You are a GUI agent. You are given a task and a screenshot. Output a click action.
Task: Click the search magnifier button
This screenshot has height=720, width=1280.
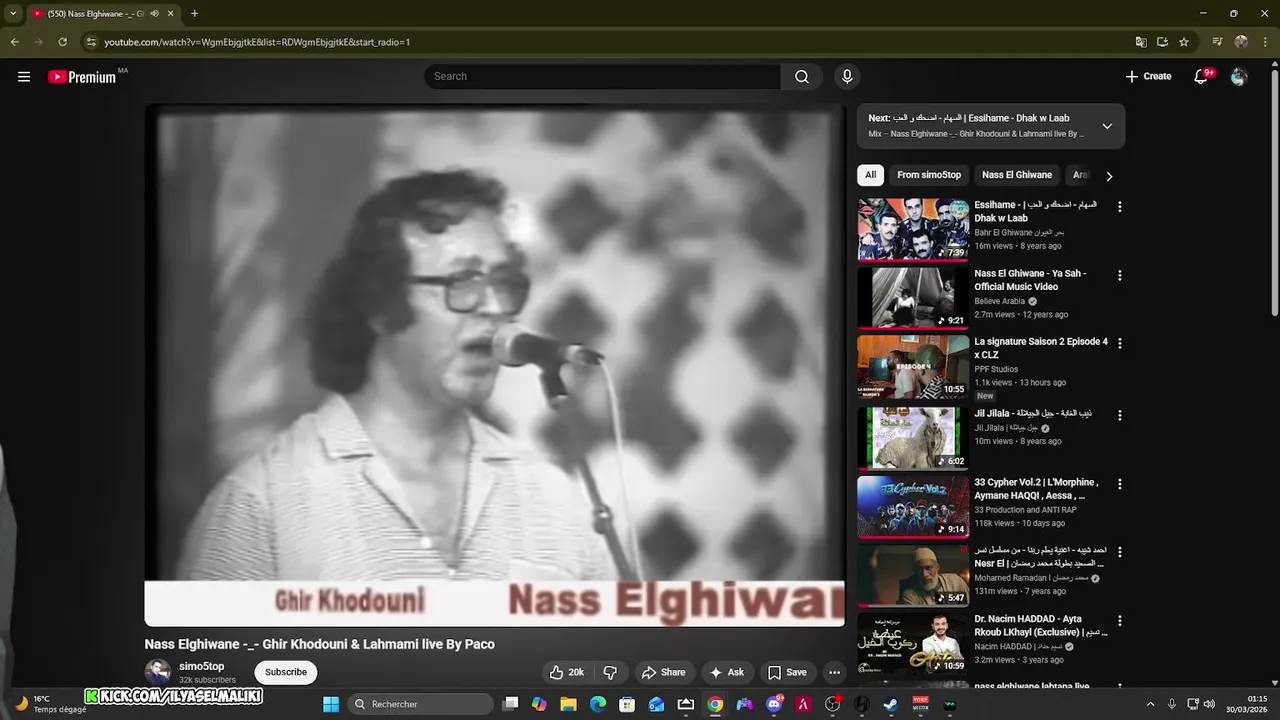click(x=802, y=77)
